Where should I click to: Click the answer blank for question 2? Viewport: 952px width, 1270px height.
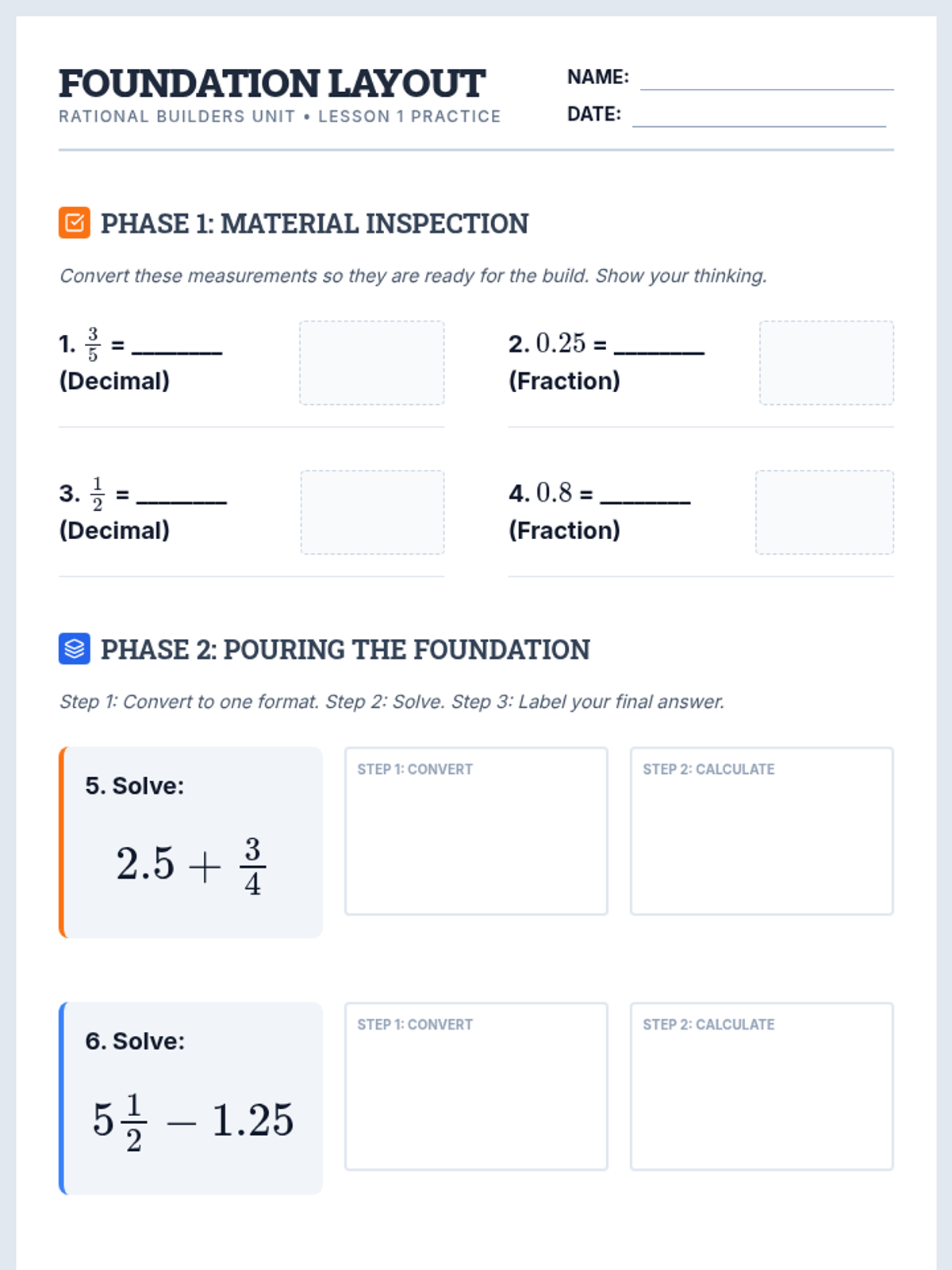pos(659,346)
